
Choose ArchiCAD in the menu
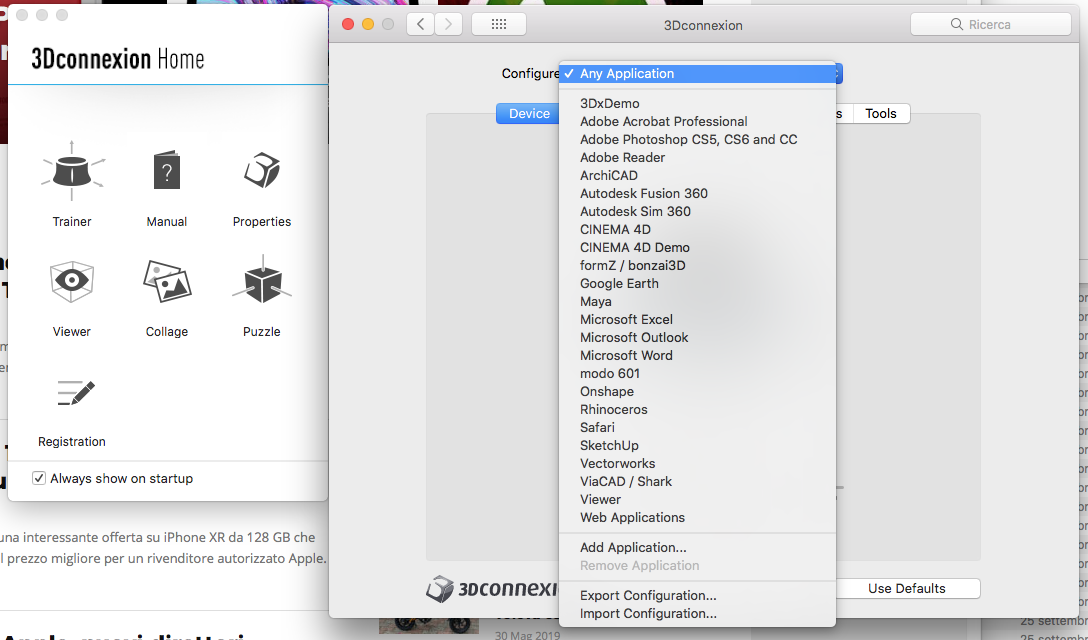697,176
